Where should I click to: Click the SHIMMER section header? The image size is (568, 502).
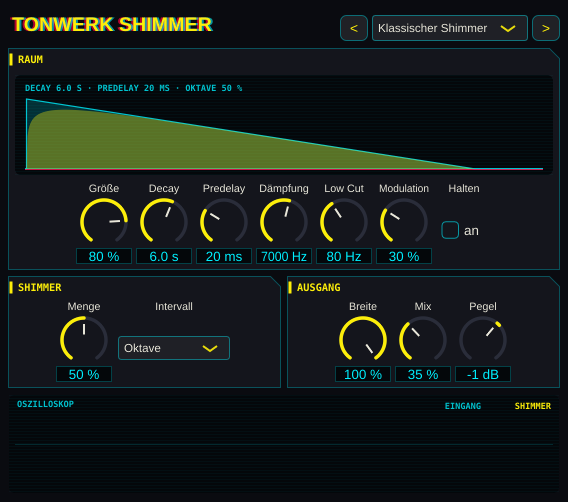tap(39, 288)
